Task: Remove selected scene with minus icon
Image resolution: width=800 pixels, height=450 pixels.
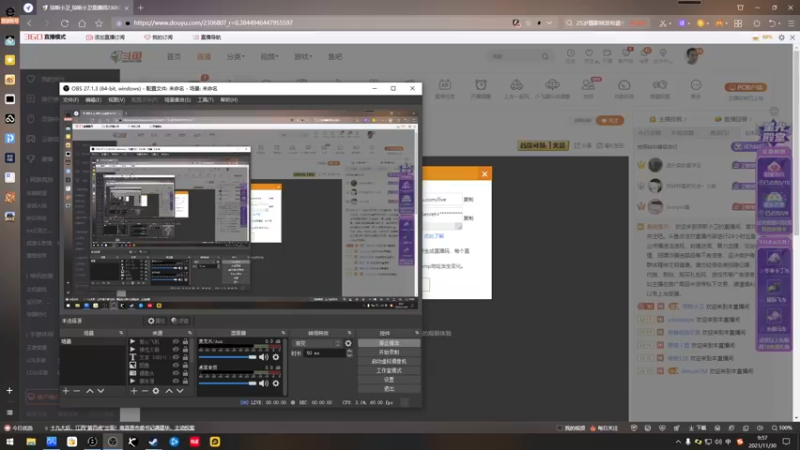Action: coord(77,391)
